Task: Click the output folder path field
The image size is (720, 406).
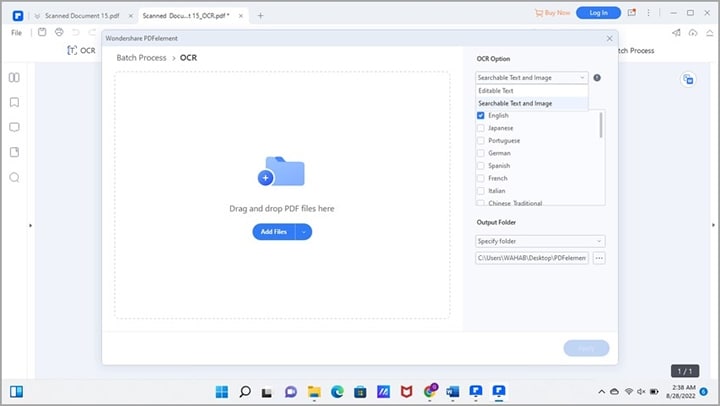Action: pyautogui.click(x=532, y=258)
